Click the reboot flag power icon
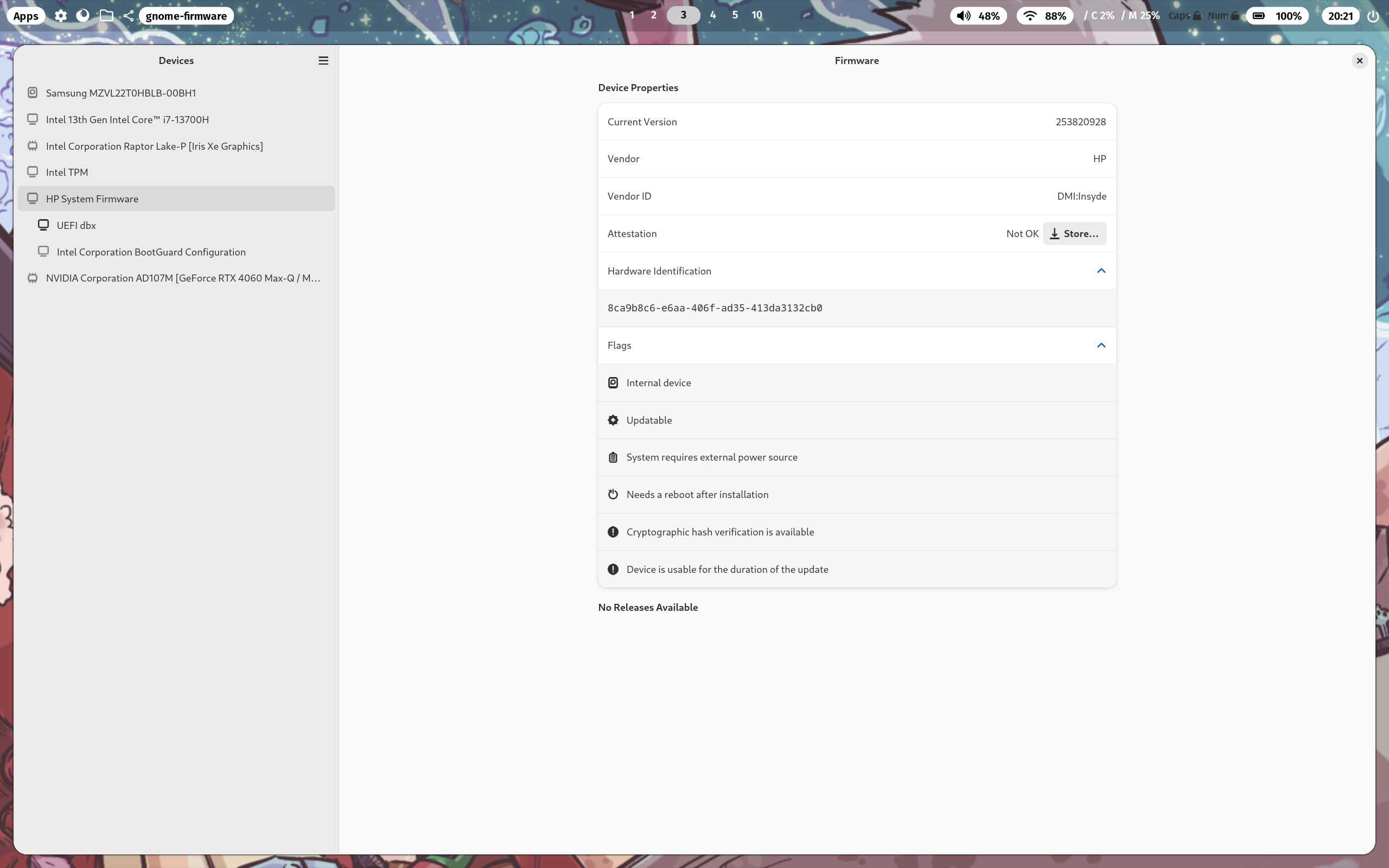This screenshot has width=1389, height=868. point(613,494)
